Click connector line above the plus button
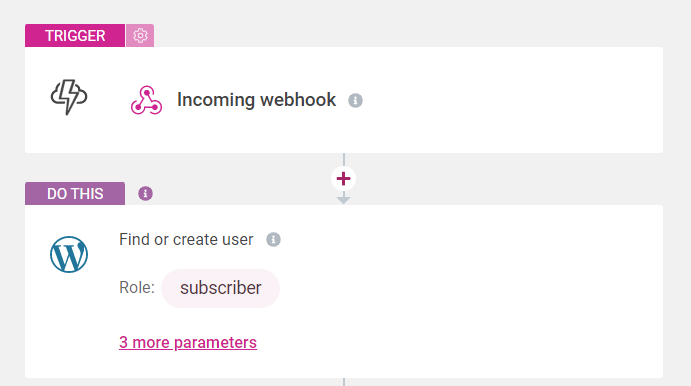Image resolution: width=691 pixels, height=386 pixels. coord(344,160)
